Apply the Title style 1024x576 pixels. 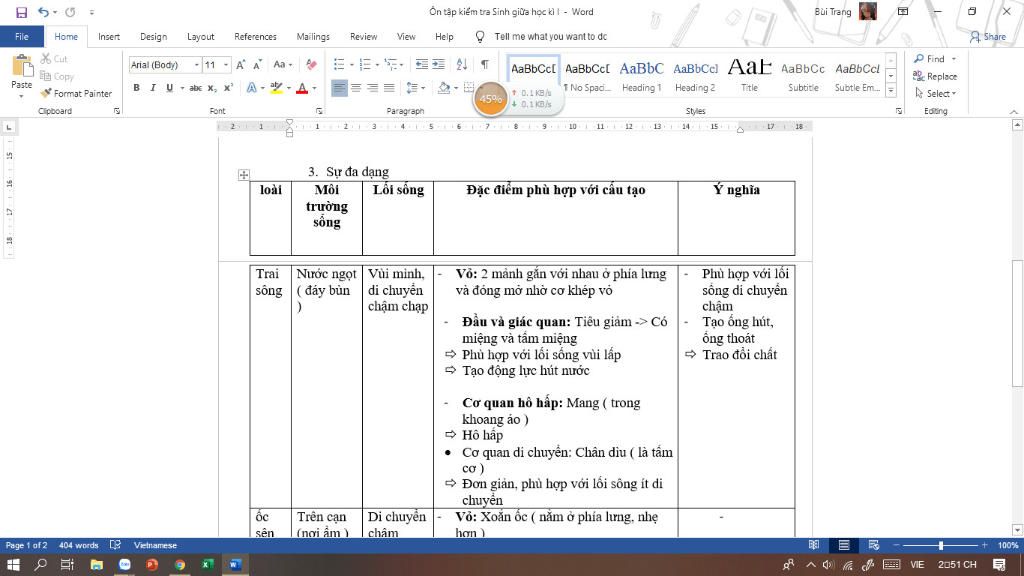[750, 76]
